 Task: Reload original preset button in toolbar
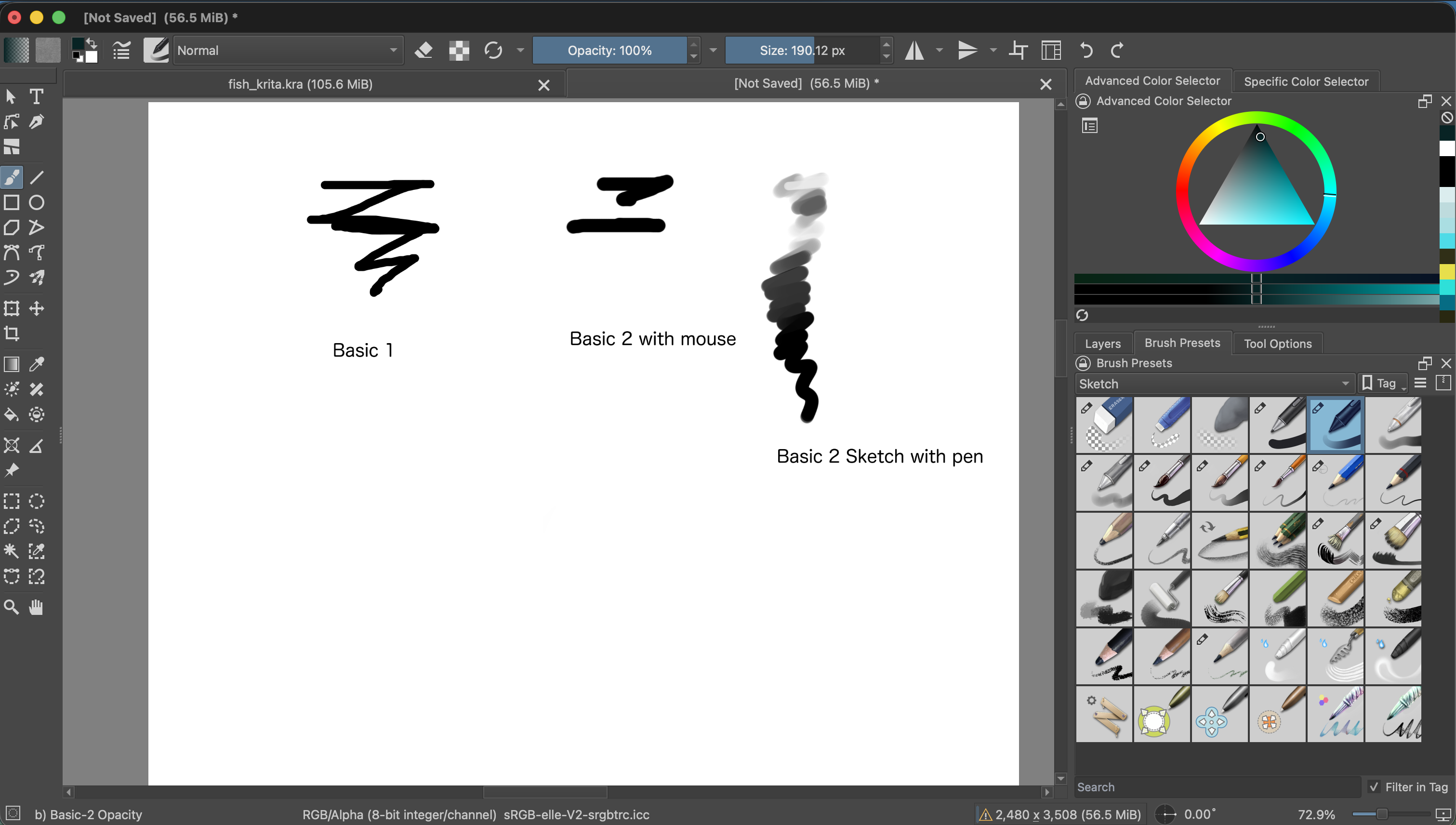click(493, 51)
